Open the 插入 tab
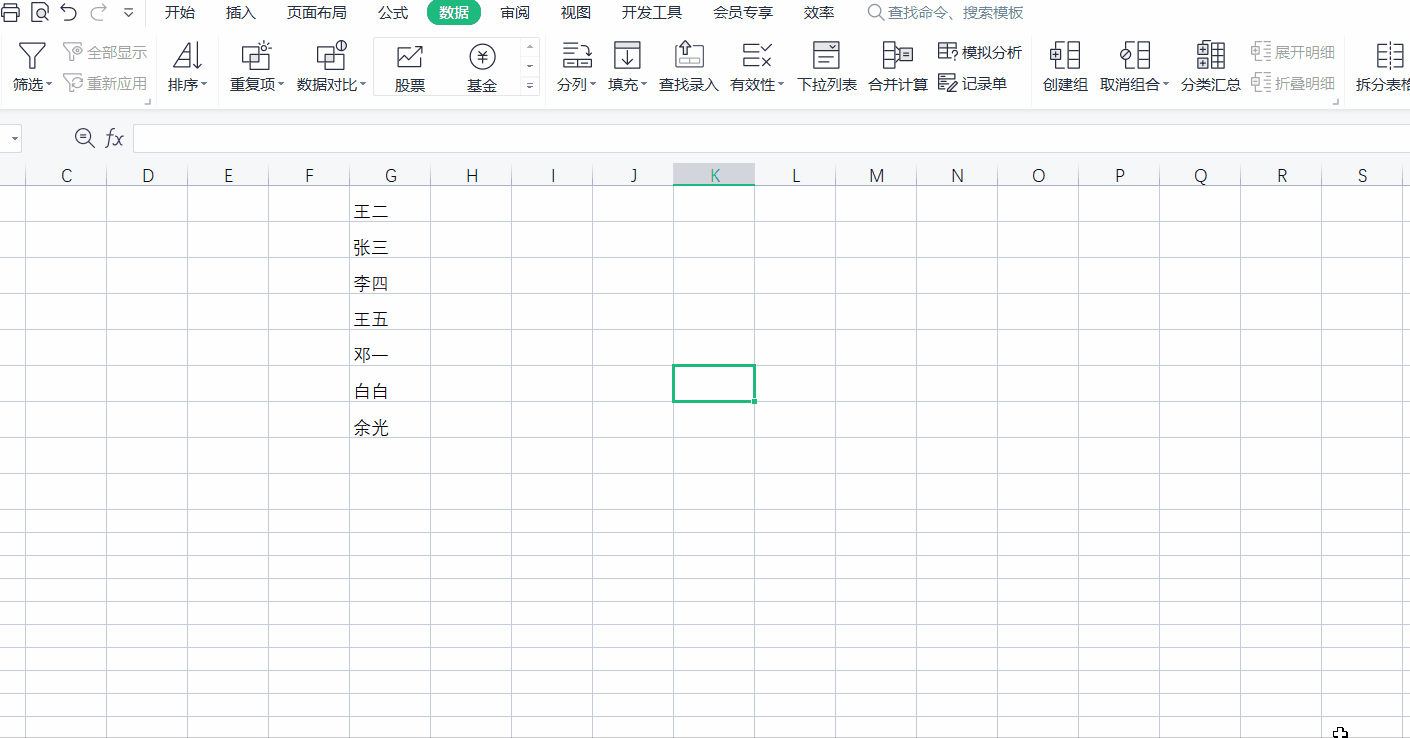 pos(241,13)
